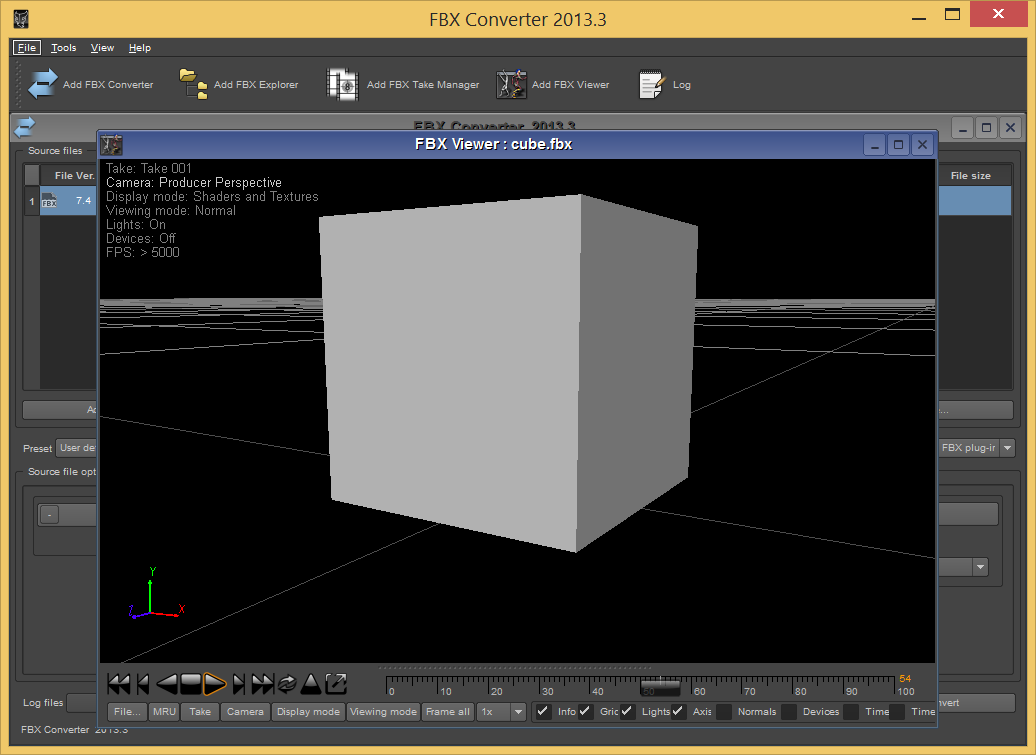Uncheck the Grid checkbox
This screenshot has height=755, width=1036.
585,711
